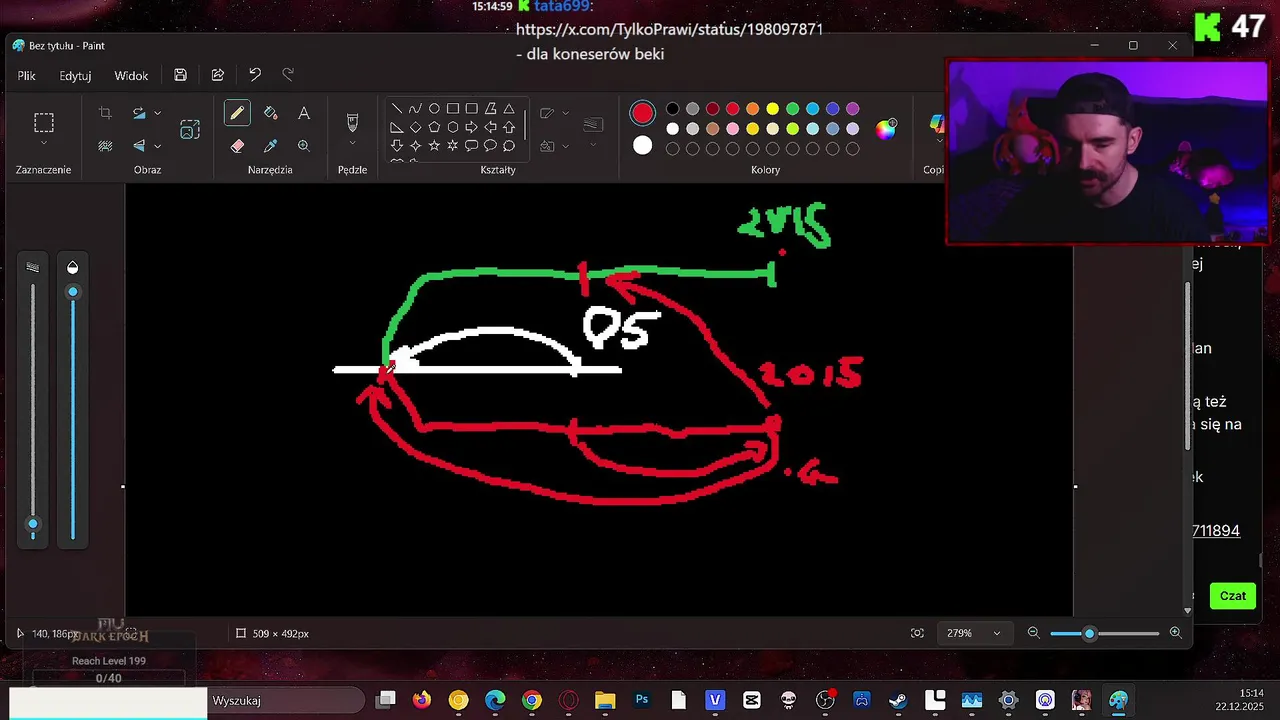Click the zoom in magnifier icon
1280x720 pixels.
(x=1176, y=633)
